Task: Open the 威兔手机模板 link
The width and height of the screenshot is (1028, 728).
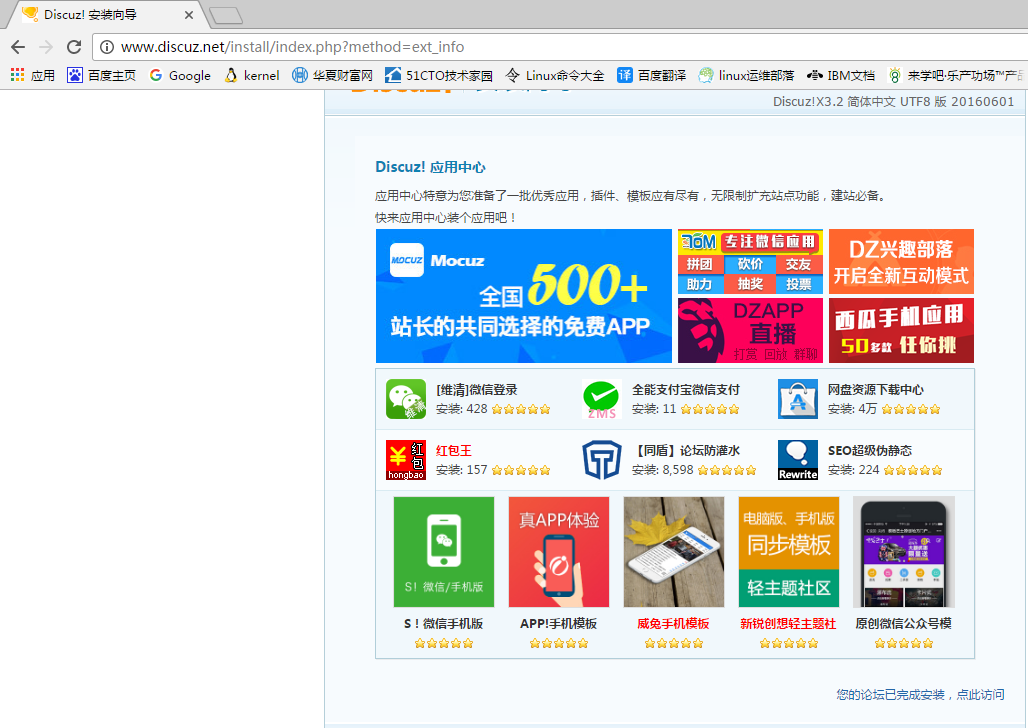Action: click(673, 624)
